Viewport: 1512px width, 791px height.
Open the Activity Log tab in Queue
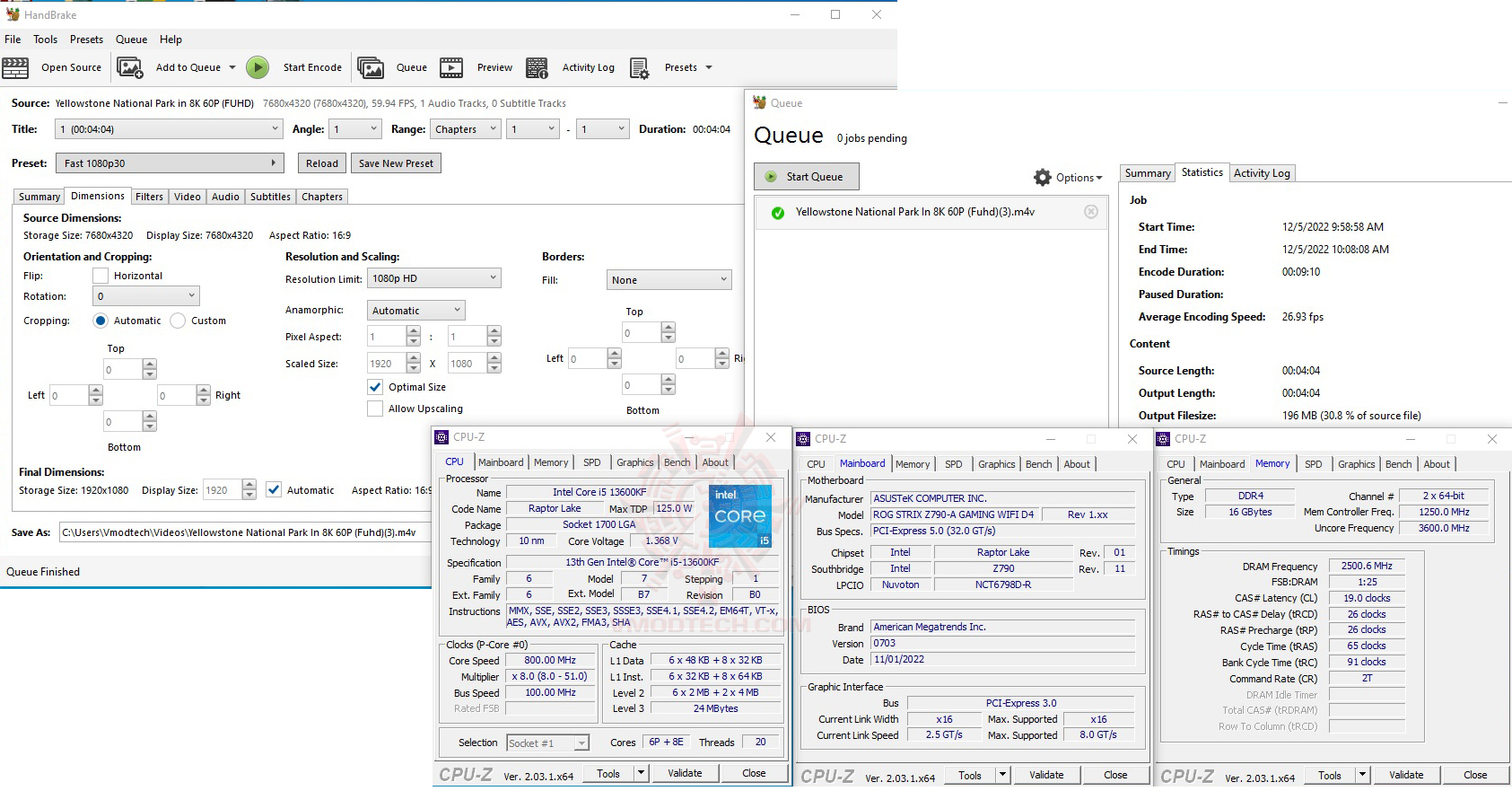tap(1262, 173)
